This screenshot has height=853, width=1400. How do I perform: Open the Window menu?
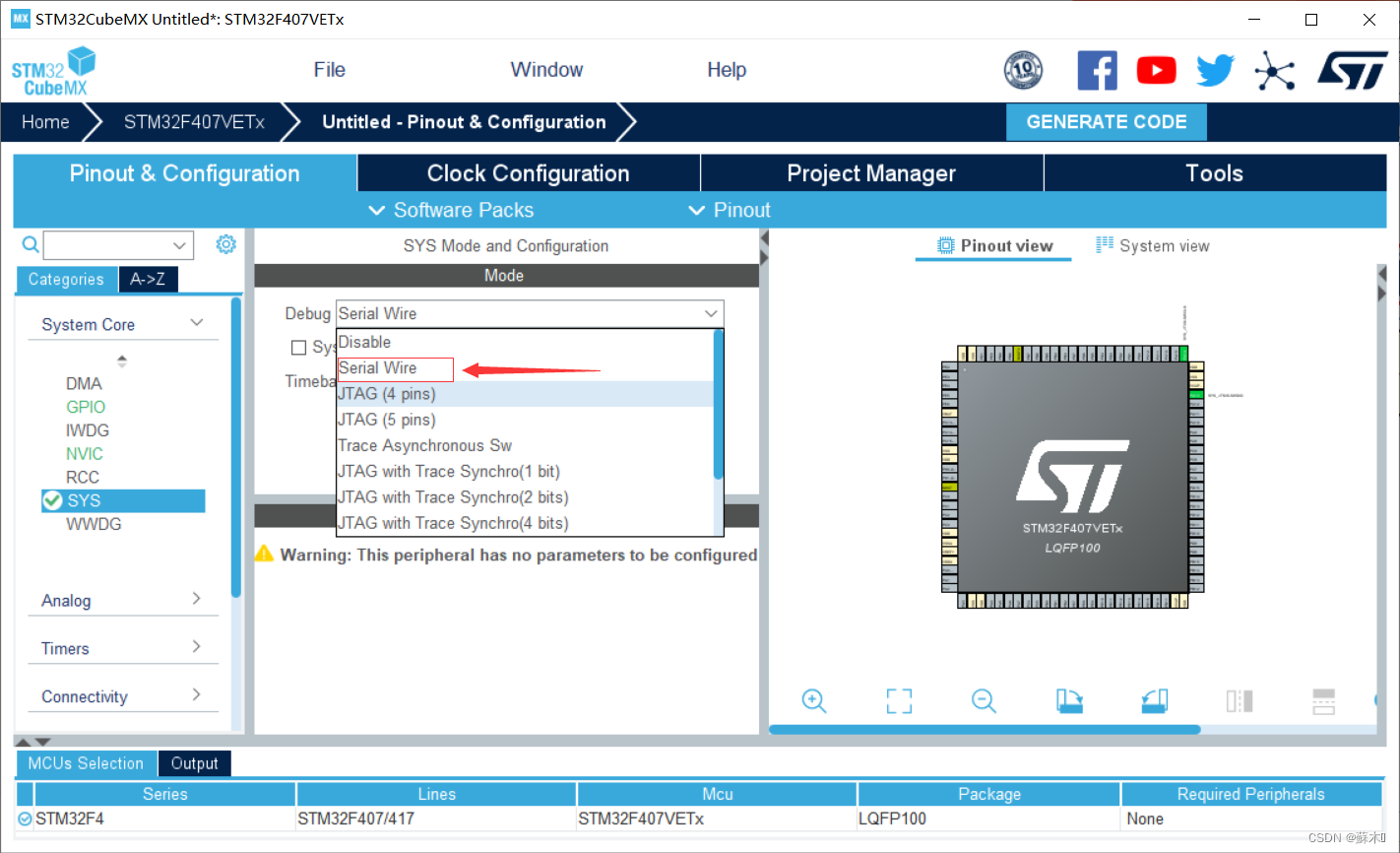546,69
